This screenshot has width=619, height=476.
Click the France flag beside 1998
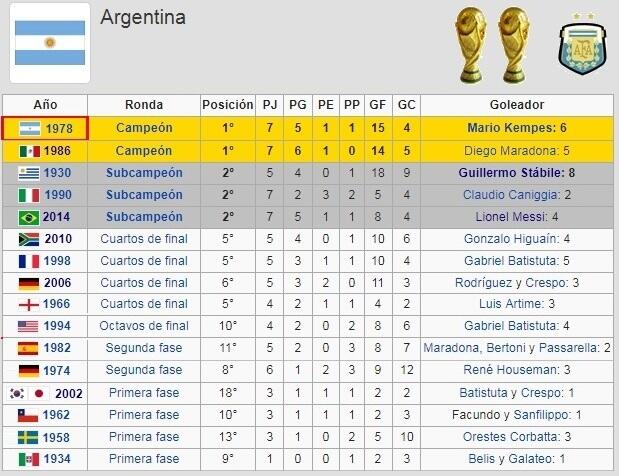(x=29, y=261)
